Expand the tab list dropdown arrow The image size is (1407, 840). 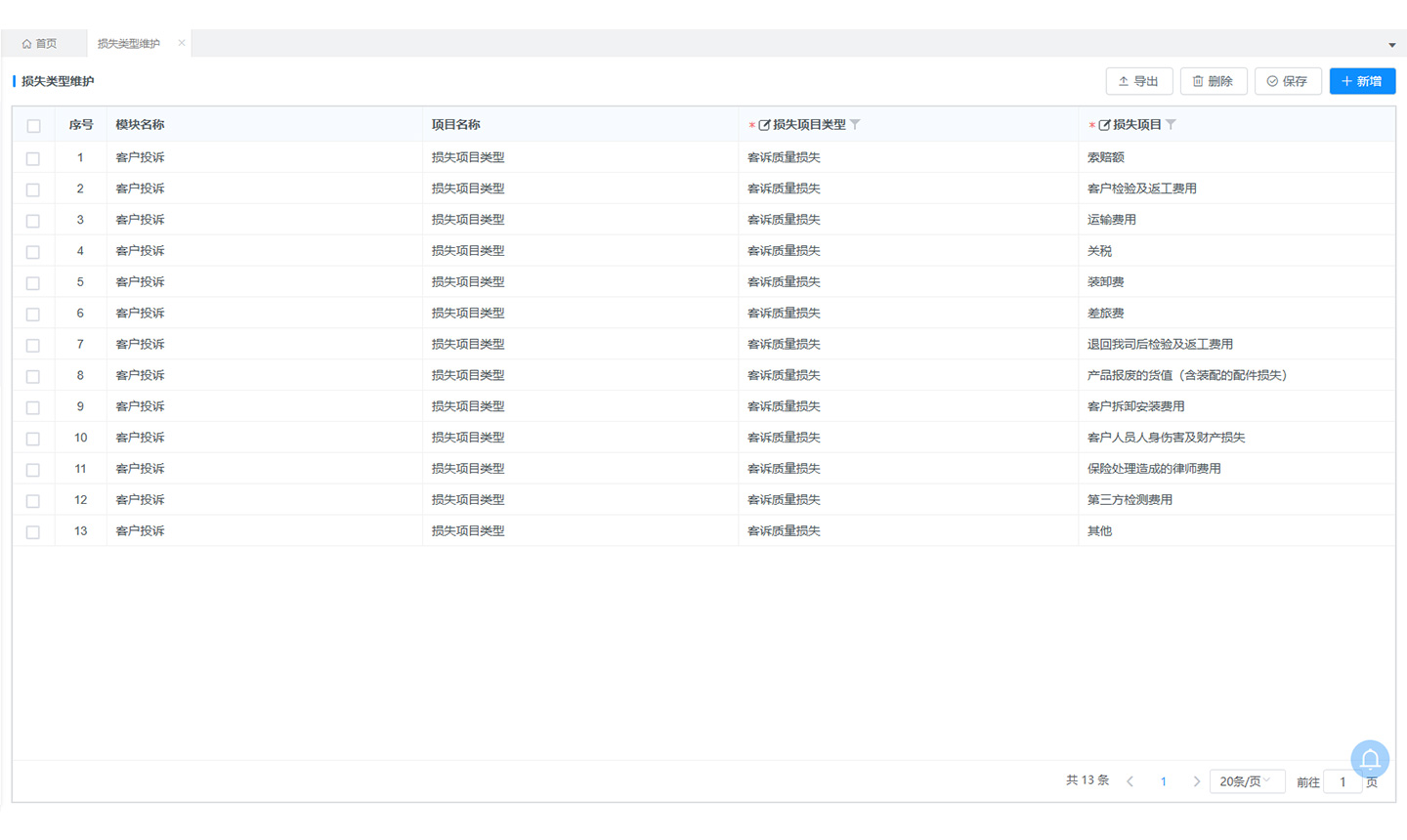pyautogui.click(x=1391, y=45)
